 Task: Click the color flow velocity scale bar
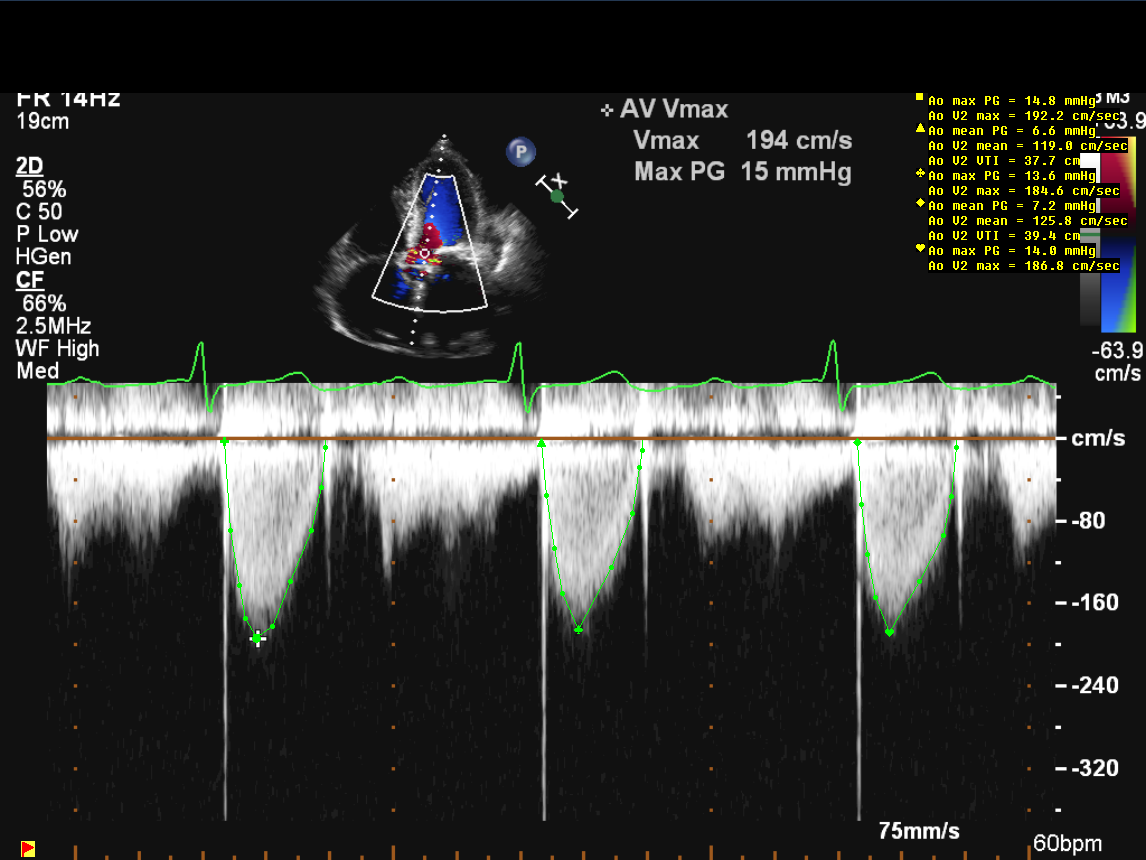coord(1117,235)
